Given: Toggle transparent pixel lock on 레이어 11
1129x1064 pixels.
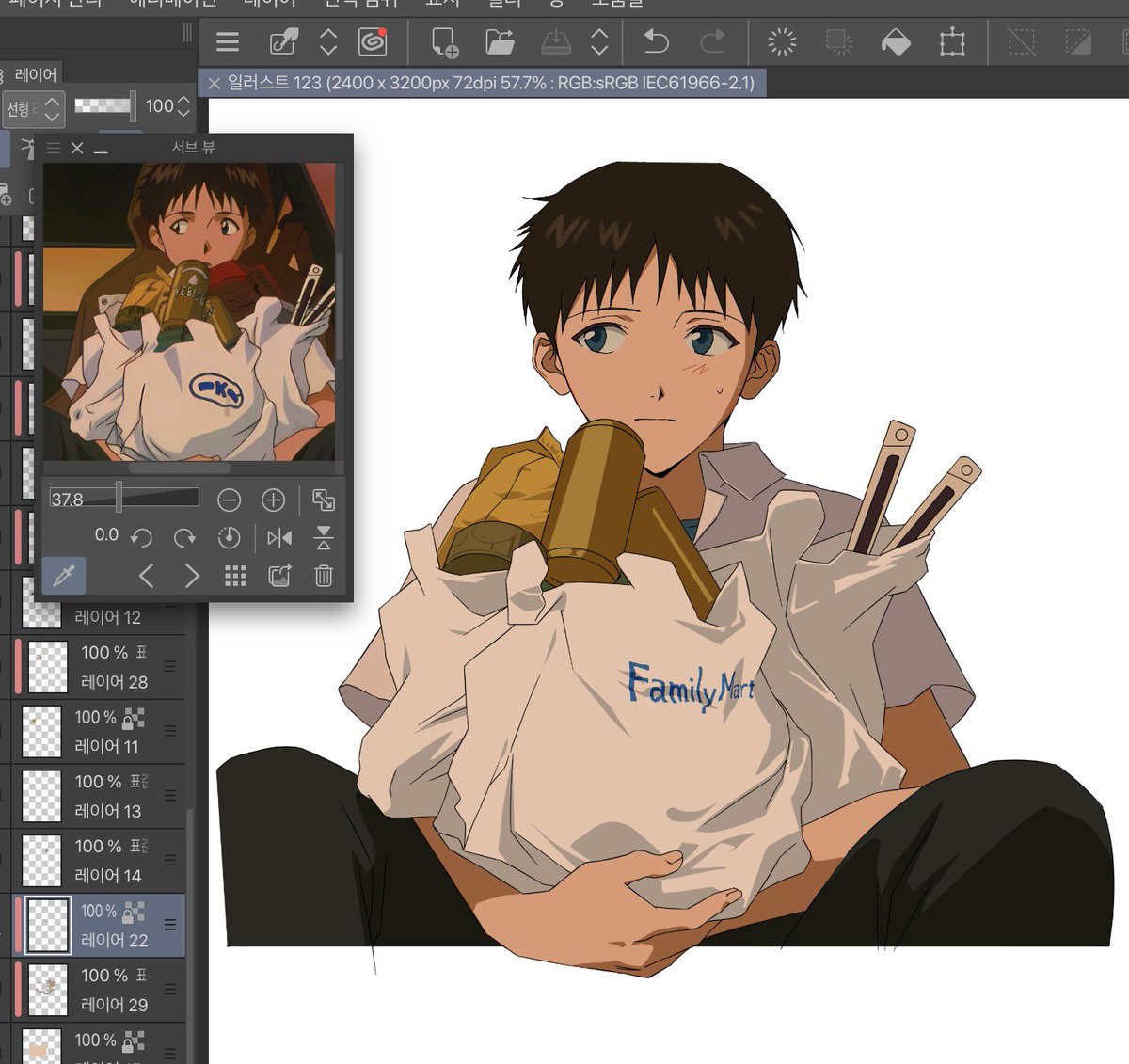Looking at the screenshot, I should point(134,718).
